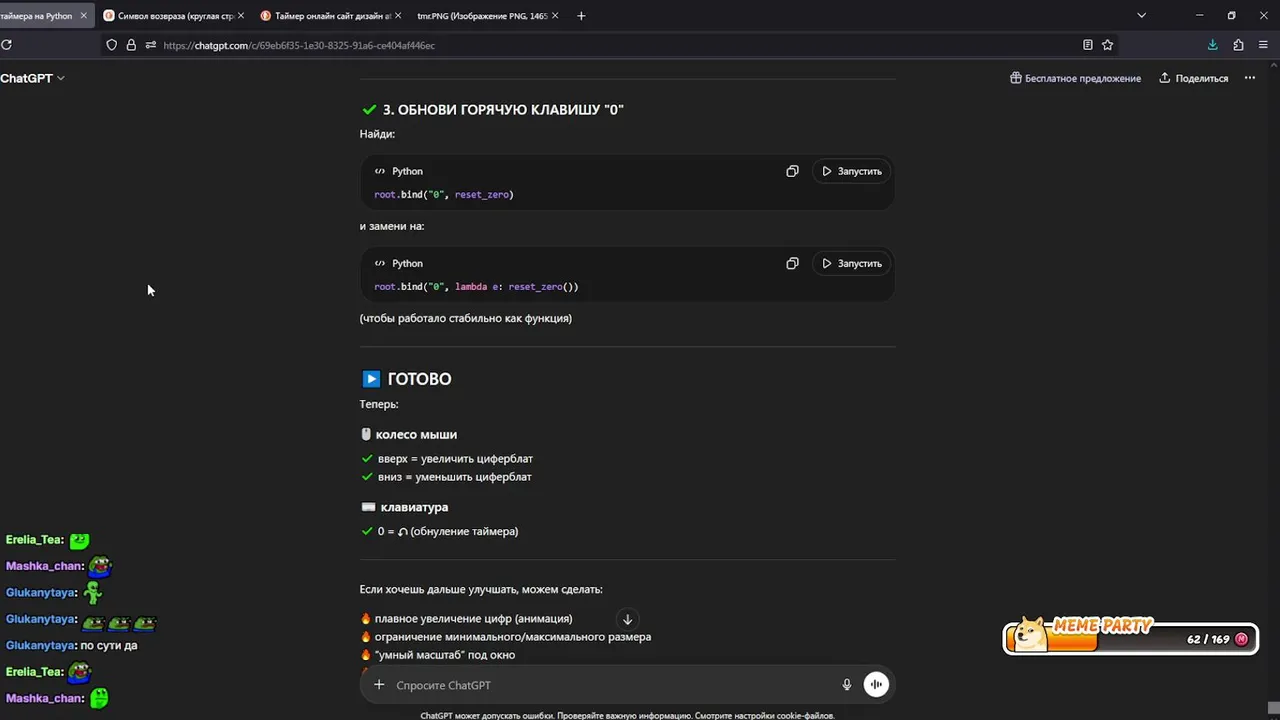The height and width of the screenshot is (720, 1280).
Task: Switch to the "Символ возврата" tab
Action: click(x=172, y=16)
